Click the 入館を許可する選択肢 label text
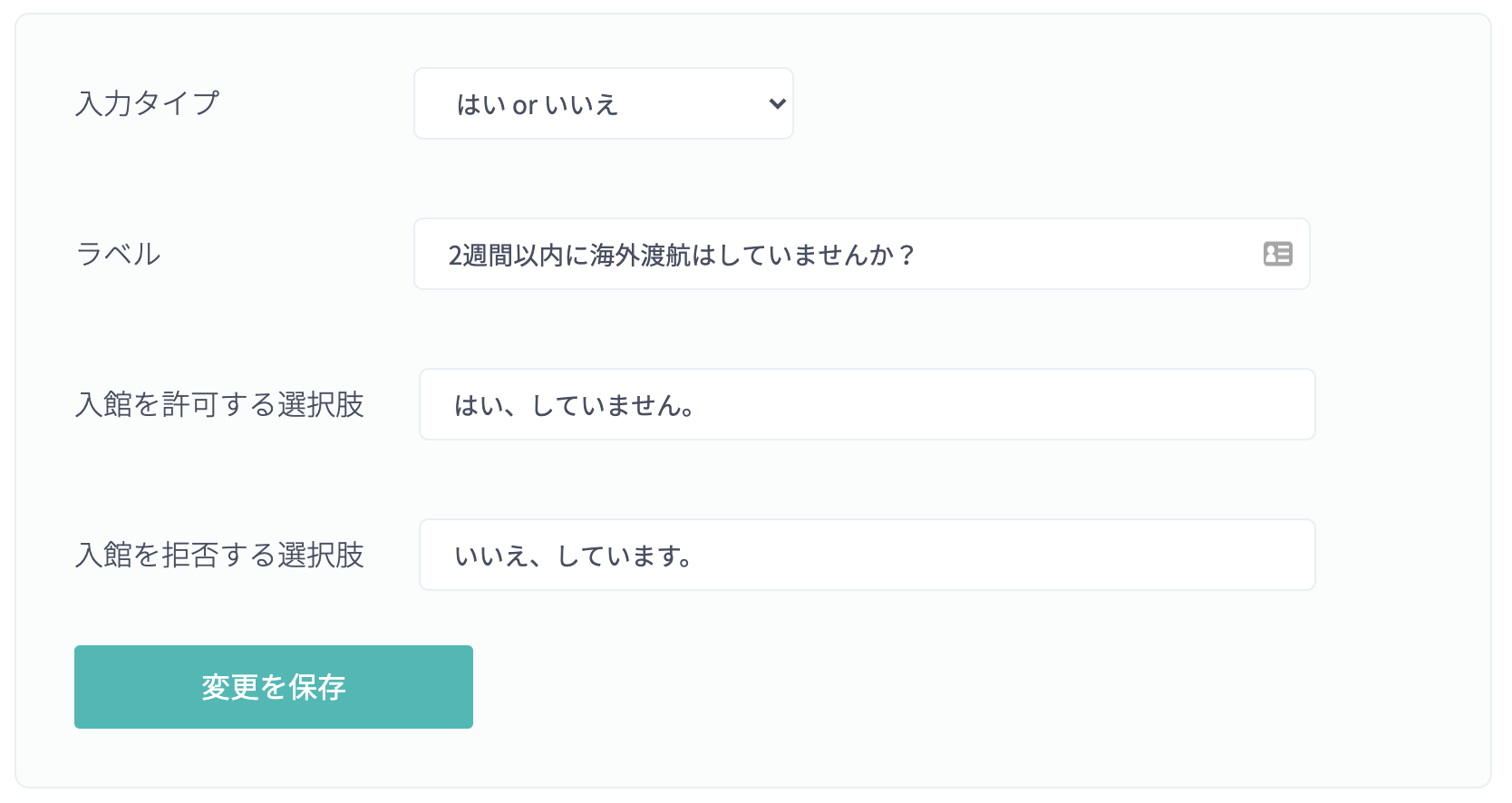Screen dimensions: 1512x803 [x=219, y=404]
